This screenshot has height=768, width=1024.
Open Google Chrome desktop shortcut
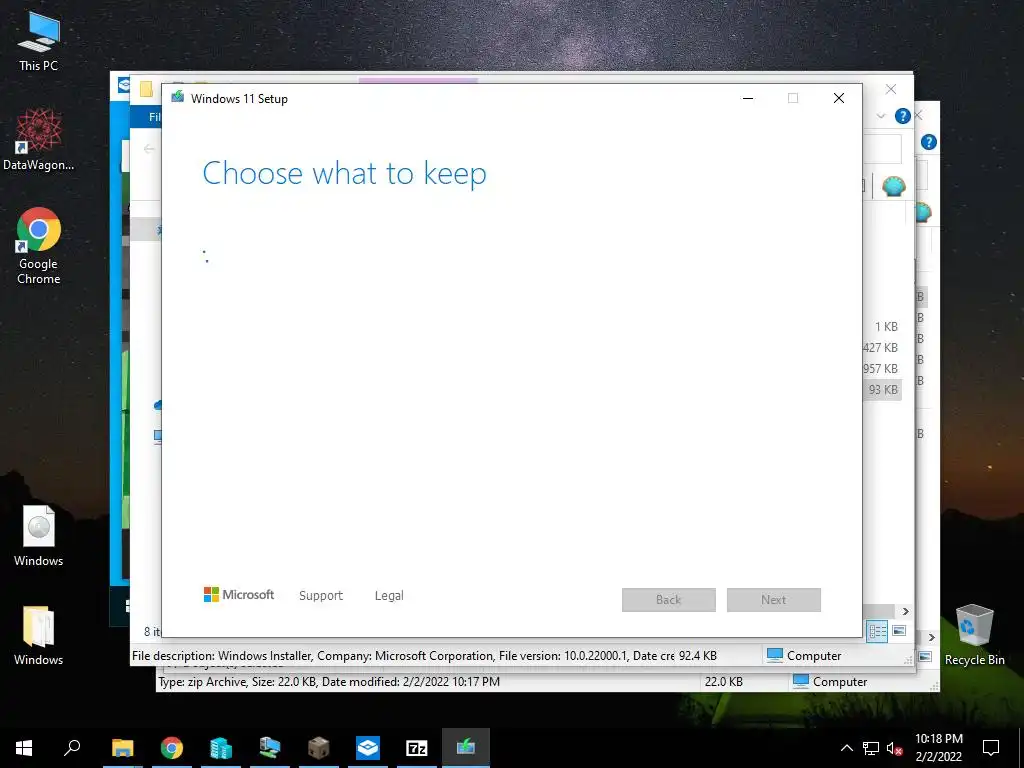point(39,246)
